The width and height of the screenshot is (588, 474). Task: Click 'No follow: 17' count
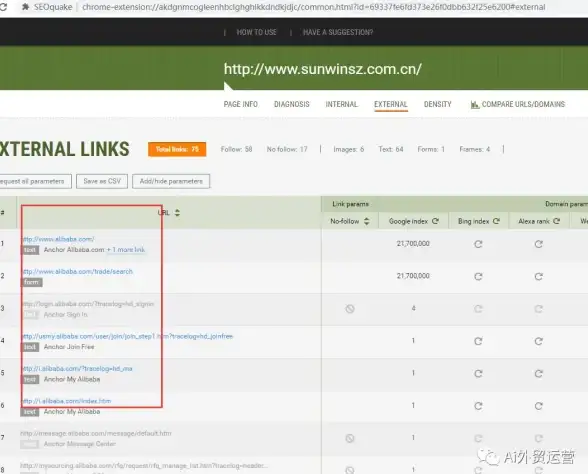[x=287, y=149]
